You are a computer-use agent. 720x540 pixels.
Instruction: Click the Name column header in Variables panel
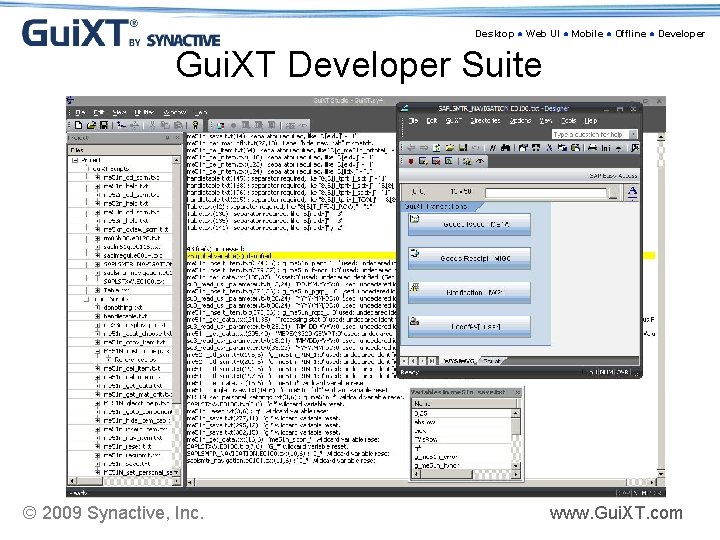pyautogui.click(x=464, y=404)
